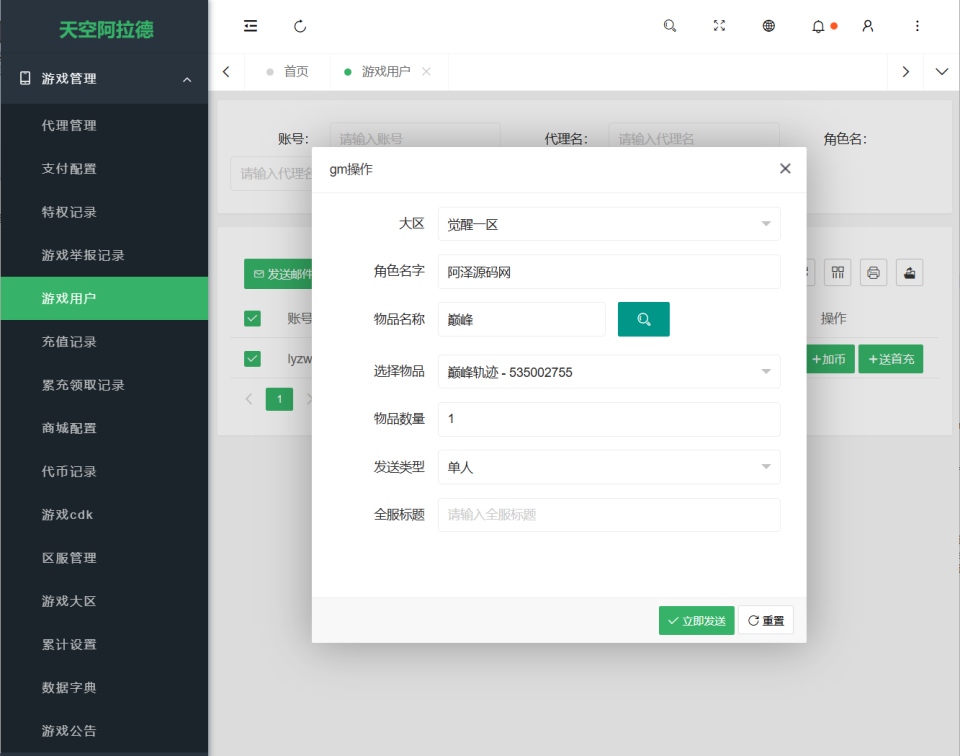
Task: Export data with the export folder icon
Action: click(x=908, y=272)
